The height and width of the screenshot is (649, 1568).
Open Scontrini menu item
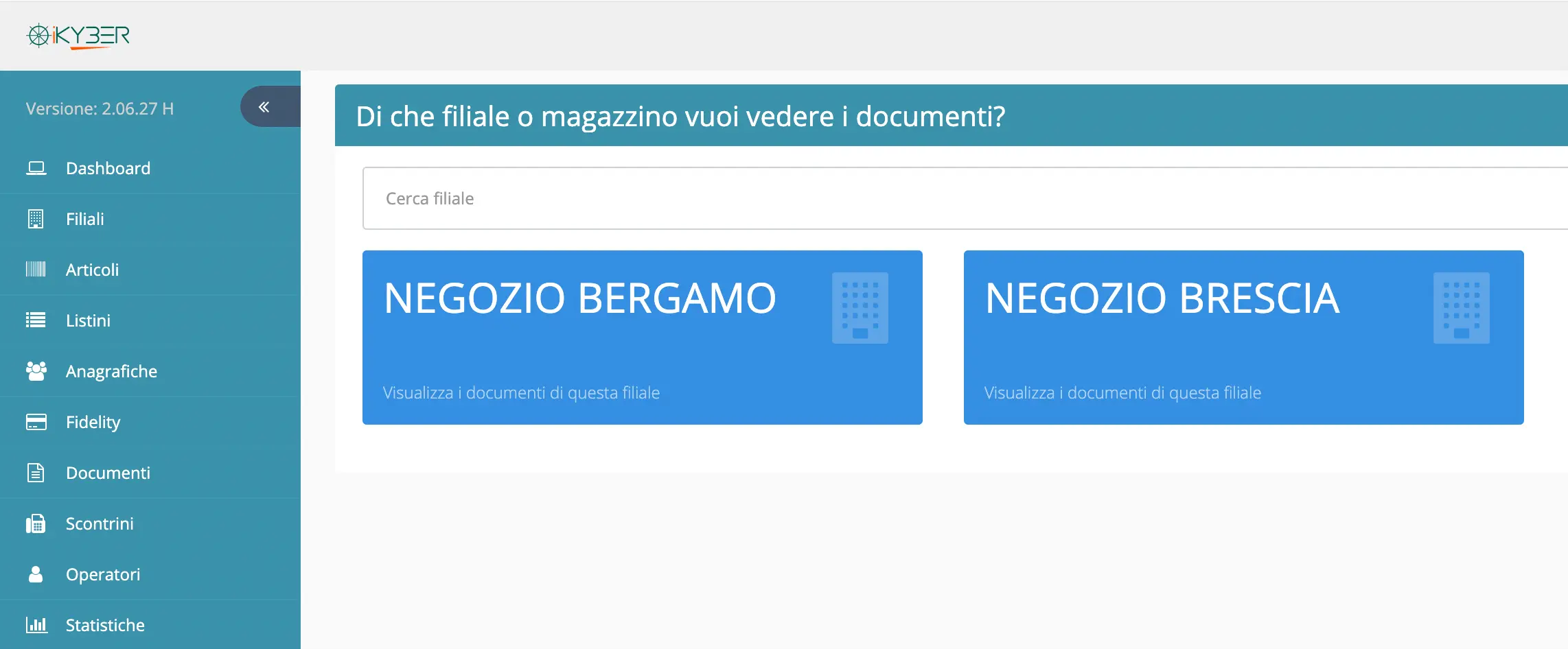click(x=150, y=523)
